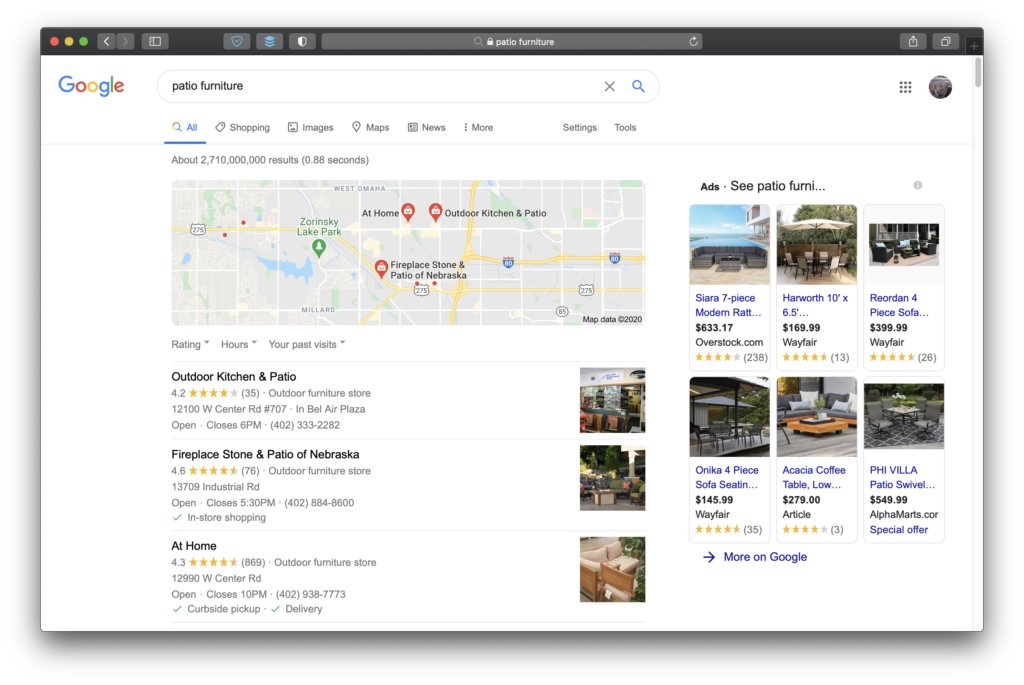Click the More on Google arrow icon
The image size is (1024, 685).
click(x=709, y=557)
